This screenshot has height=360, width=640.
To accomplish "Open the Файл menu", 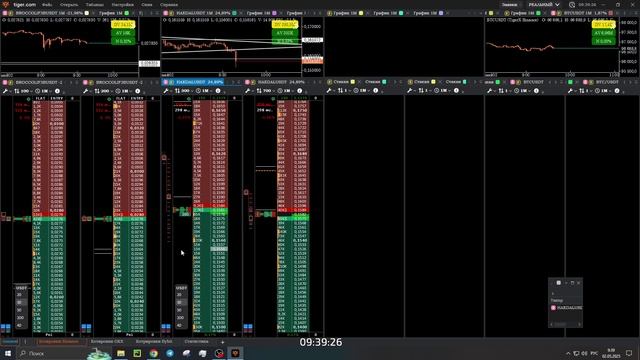I will pos(47,5).
